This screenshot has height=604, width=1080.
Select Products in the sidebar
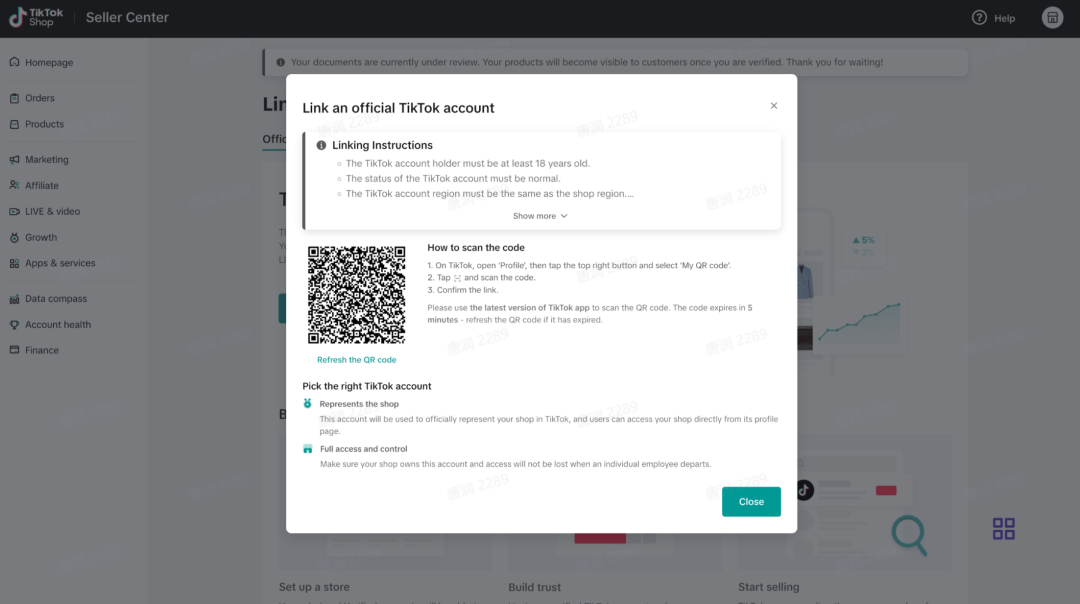pos(44,124)
